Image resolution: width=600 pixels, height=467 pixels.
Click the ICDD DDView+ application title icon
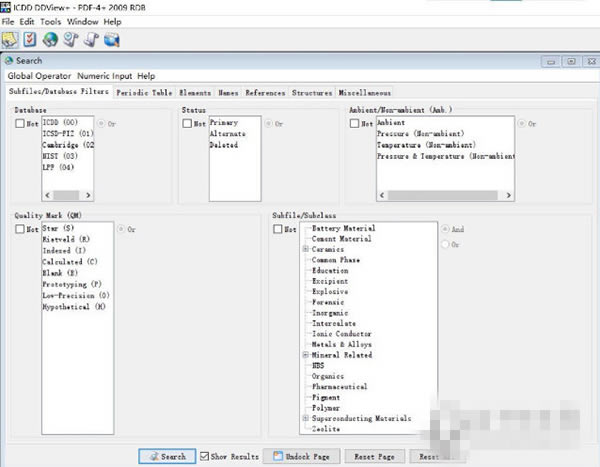point(7,7)
